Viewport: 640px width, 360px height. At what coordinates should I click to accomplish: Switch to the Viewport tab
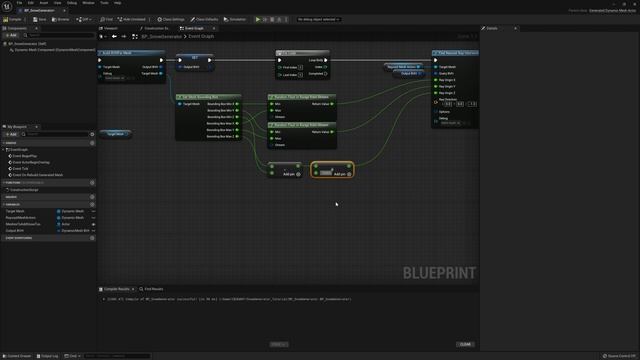pyautogui.click(x=109, y=28)
